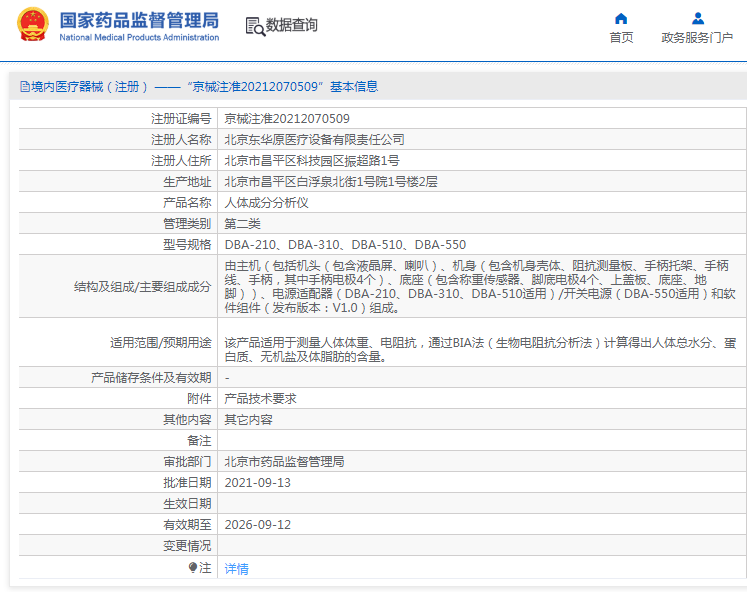Click the document icon before 境内医疗器械
This screenshot has width=747, height=592.
(x=25, y=87)
